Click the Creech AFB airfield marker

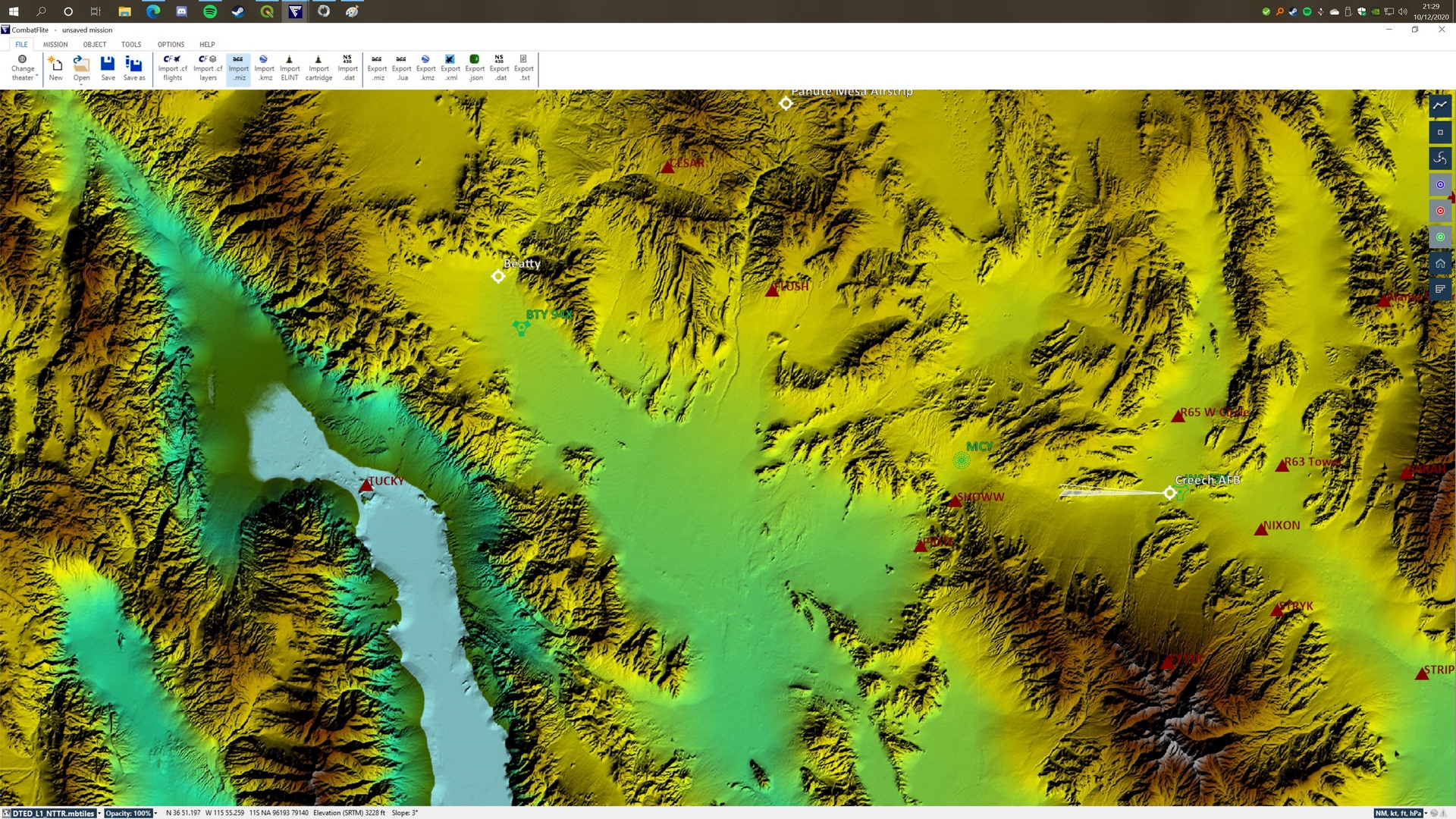(x=1169, y=493)
